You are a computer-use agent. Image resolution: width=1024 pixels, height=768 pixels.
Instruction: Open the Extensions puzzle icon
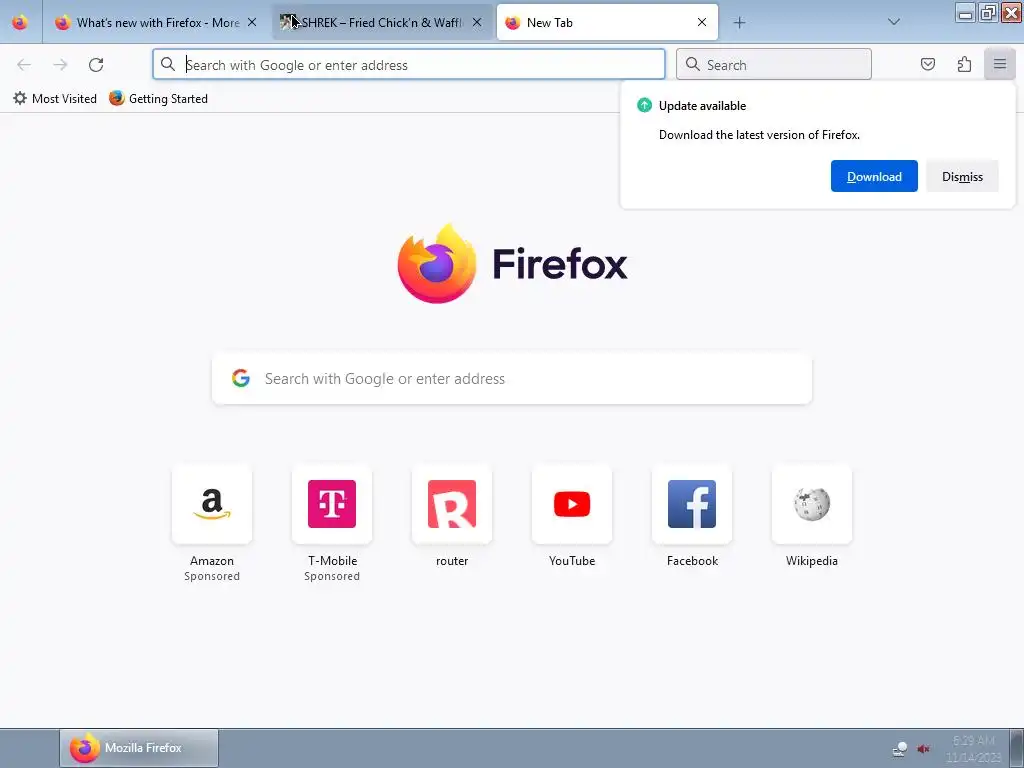964,65
